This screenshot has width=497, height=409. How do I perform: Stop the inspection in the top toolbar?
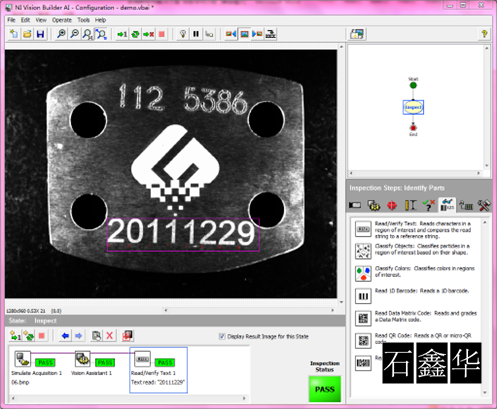[162, 34]
